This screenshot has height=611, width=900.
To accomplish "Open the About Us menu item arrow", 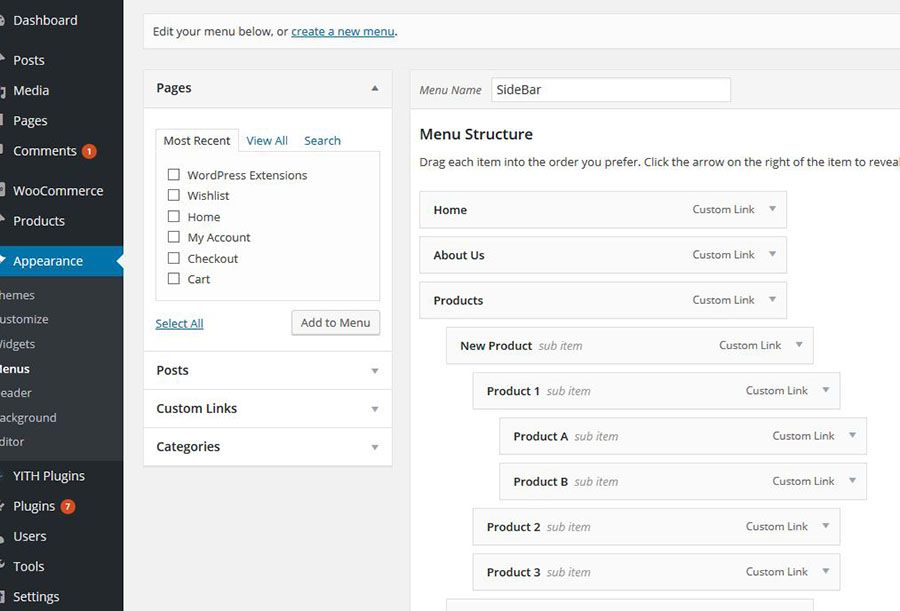I will (x=772, y=255).
